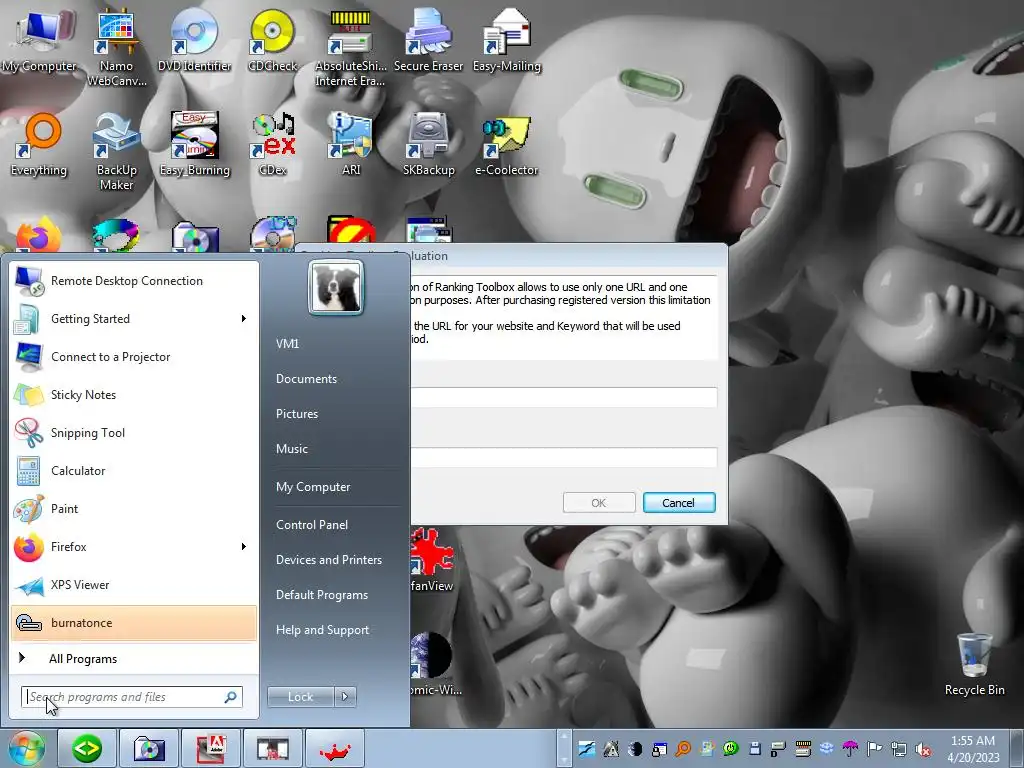The width and height of the screenshot is (1024, 768).
Task: Open Control Panel
Action: pyautogui.click(x=312, y=524)
